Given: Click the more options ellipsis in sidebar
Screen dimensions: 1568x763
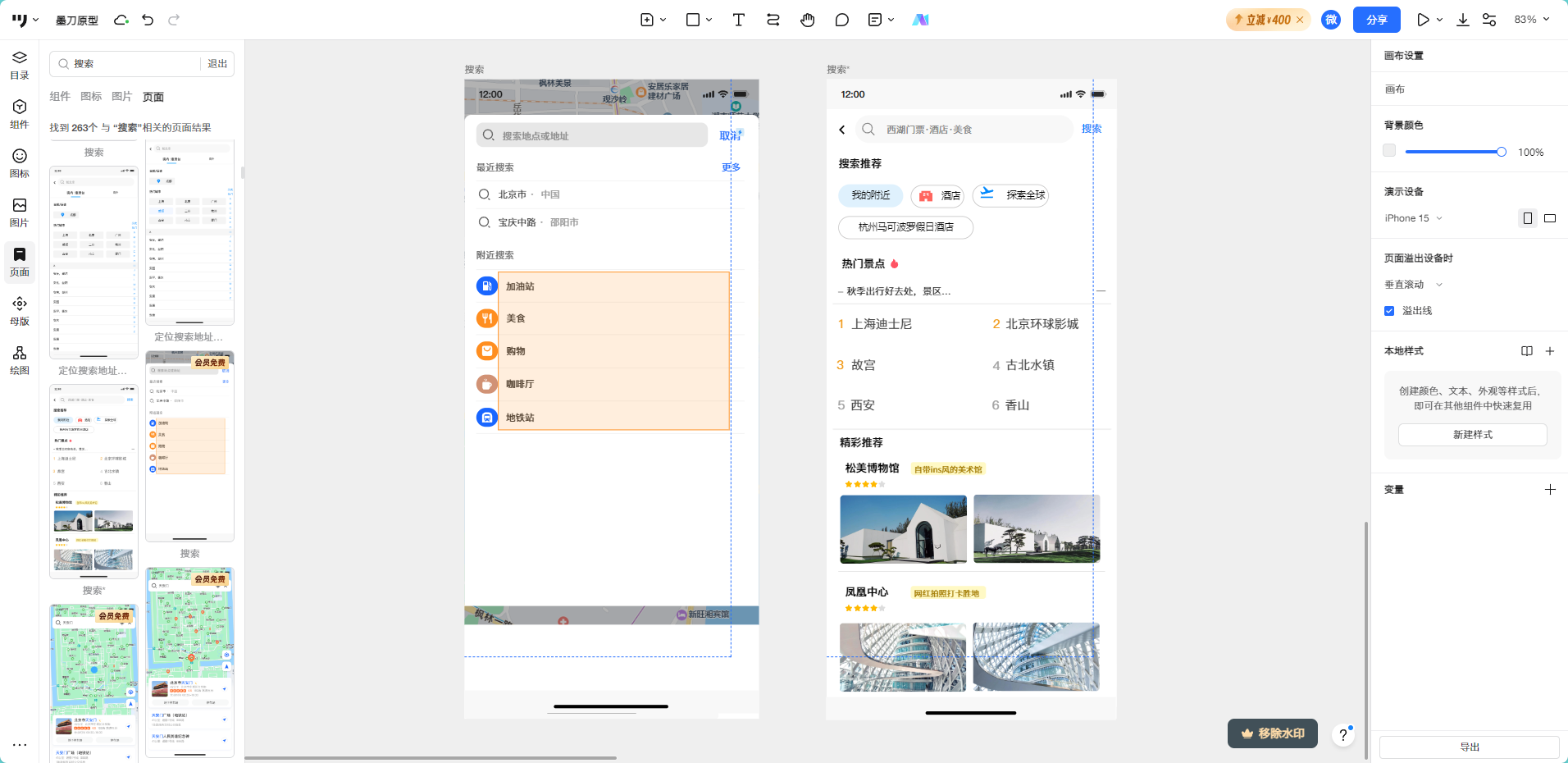Looking at the screenshot, I should 20,745.
